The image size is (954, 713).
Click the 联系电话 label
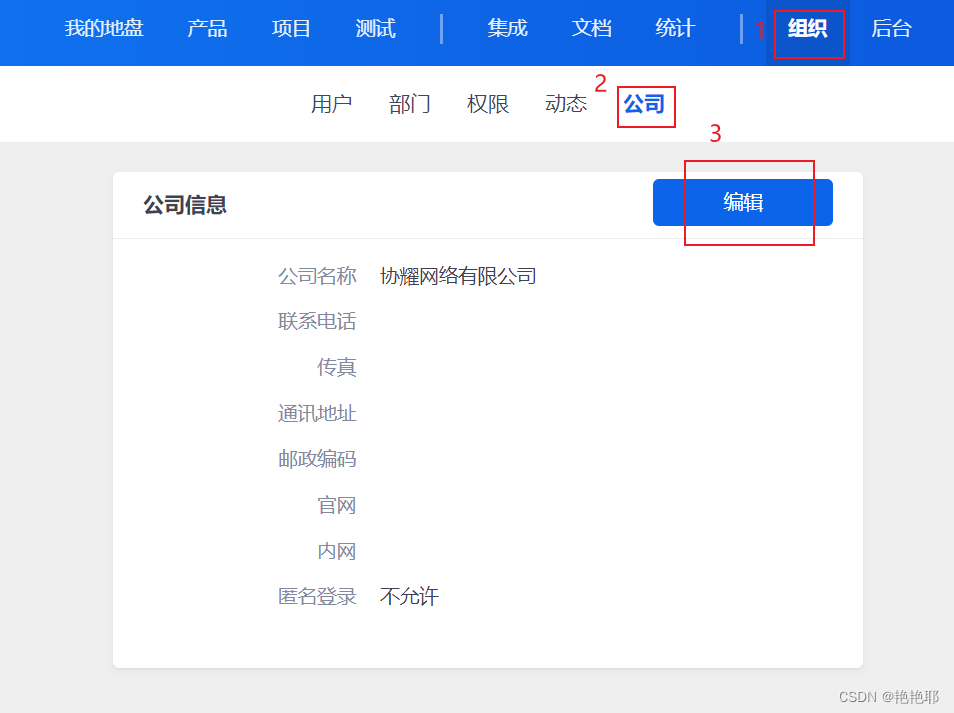coord(317,321)
